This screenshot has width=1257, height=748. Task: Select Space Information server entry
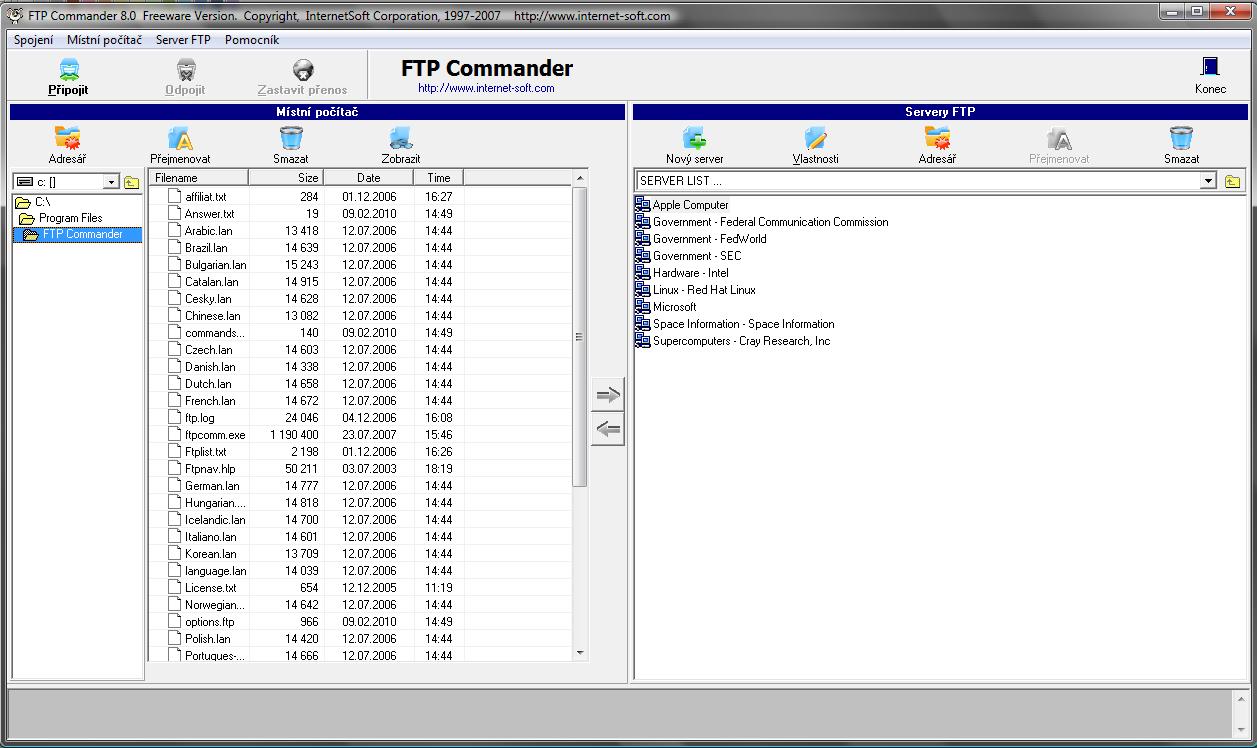743,324
